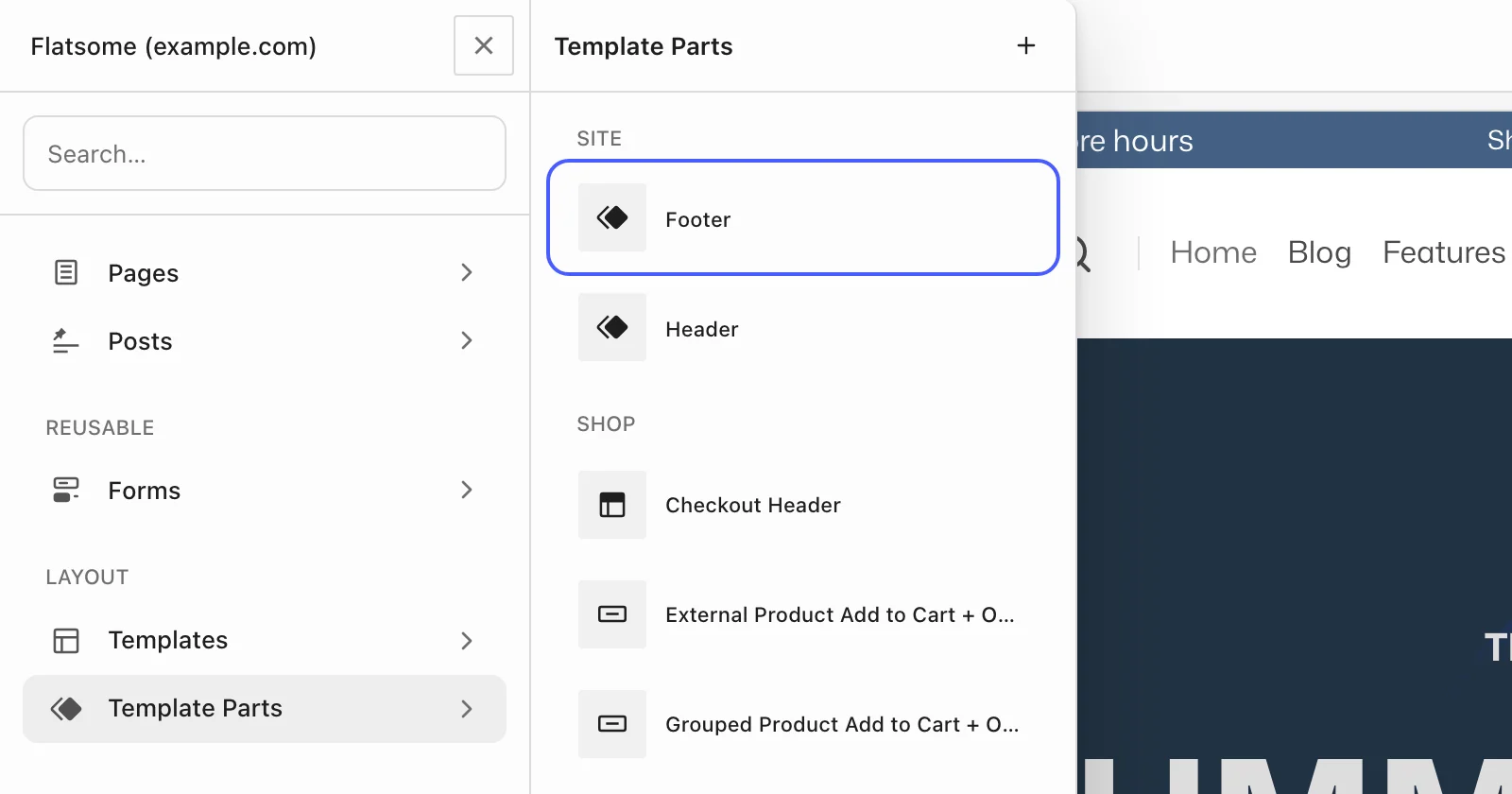Select the Template Parts label
This screenshot has width=1512, height=794.
click(195, 708)
